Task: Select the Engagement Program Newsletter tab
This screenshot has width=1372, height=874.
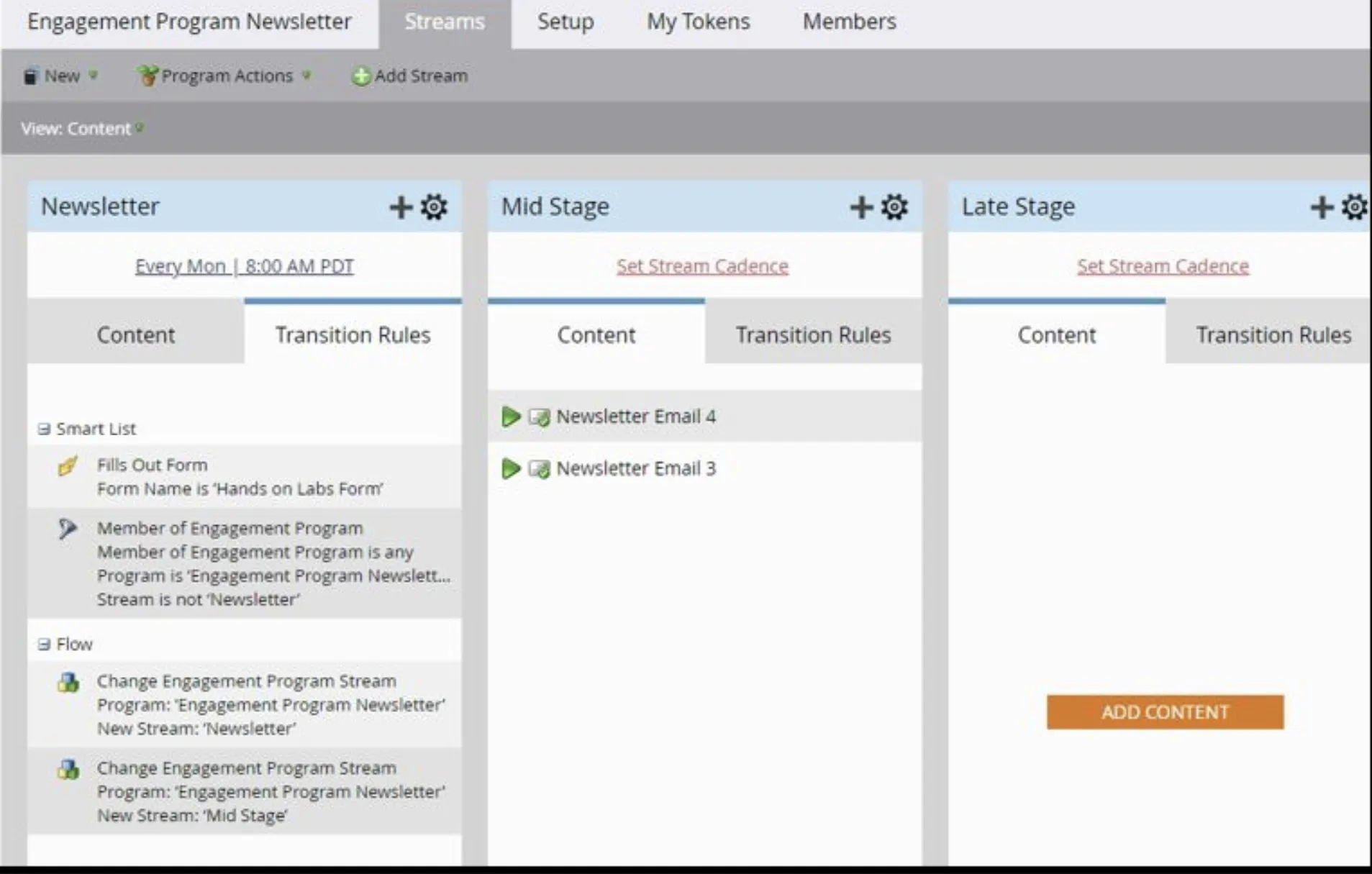Action: 189,22
